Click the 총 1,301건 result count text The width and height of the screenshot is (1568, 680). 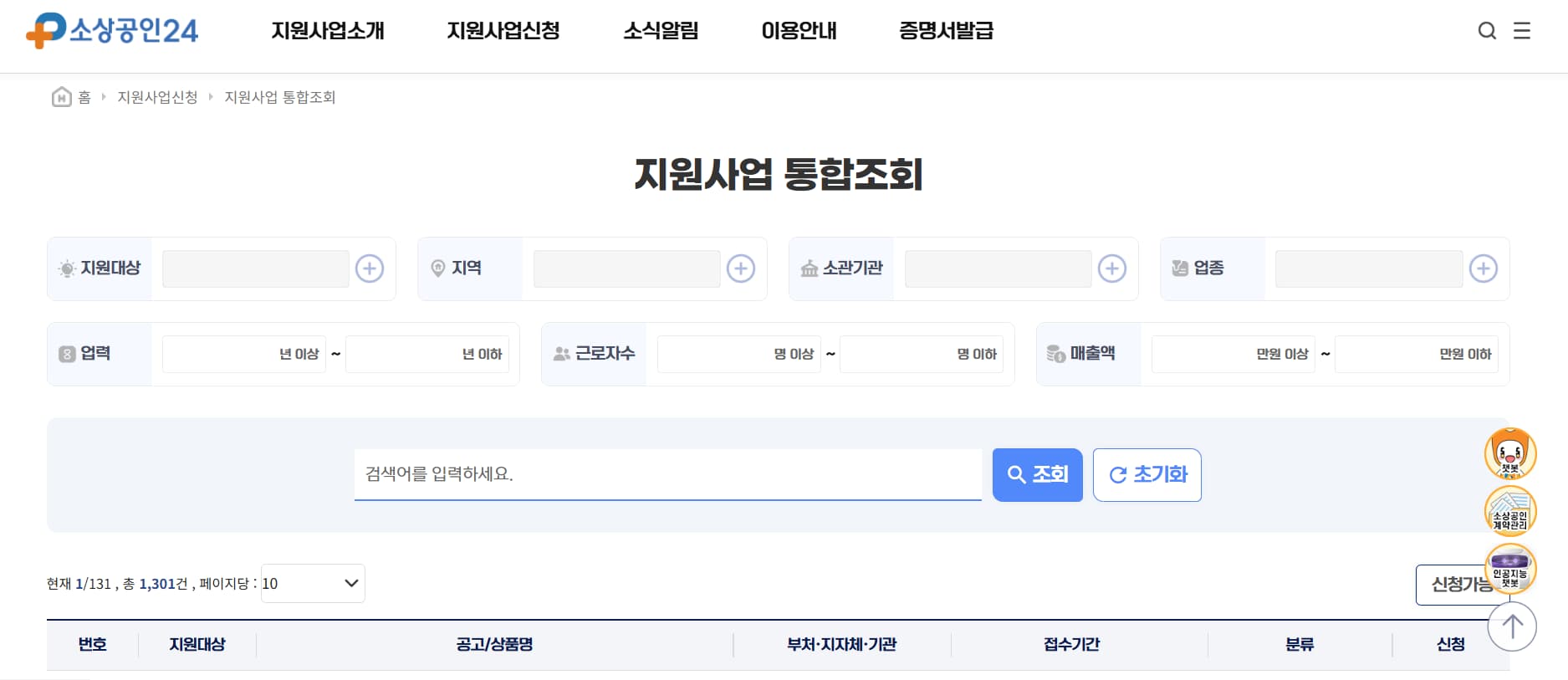(156, 584)
